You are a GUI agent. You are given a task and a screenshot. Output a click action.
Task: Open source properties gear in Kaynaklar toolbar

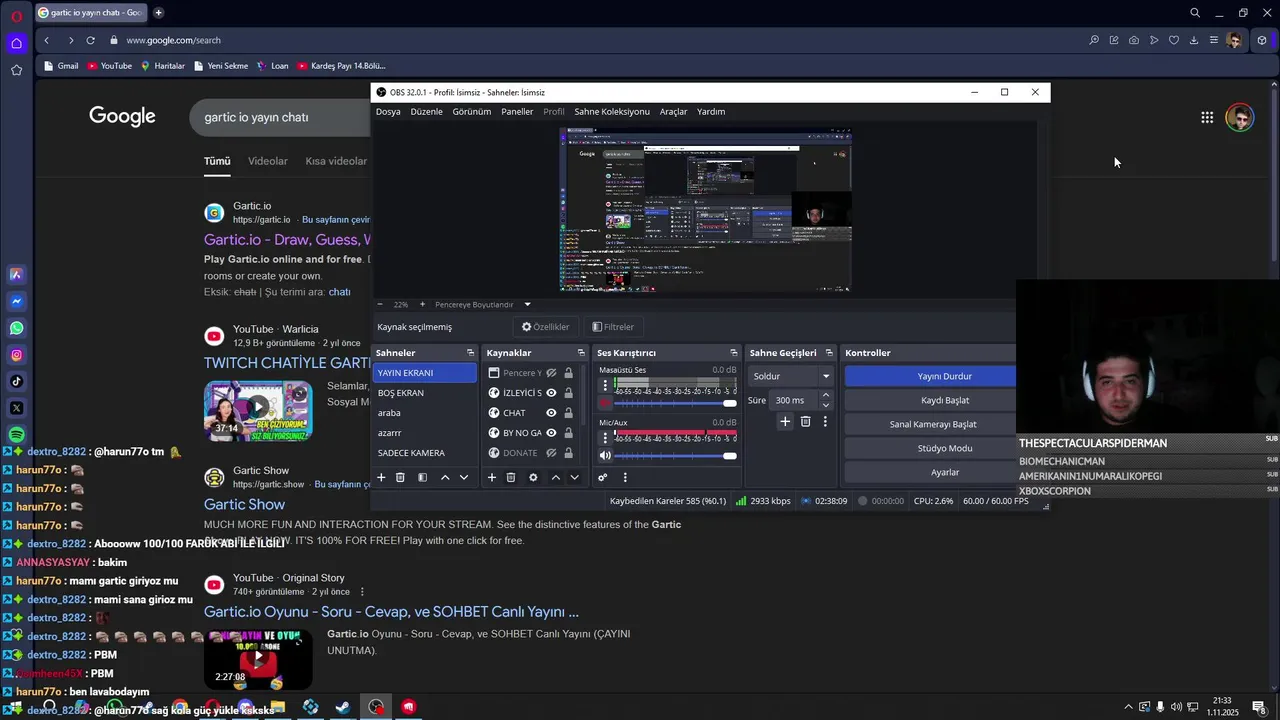(533, 478)
